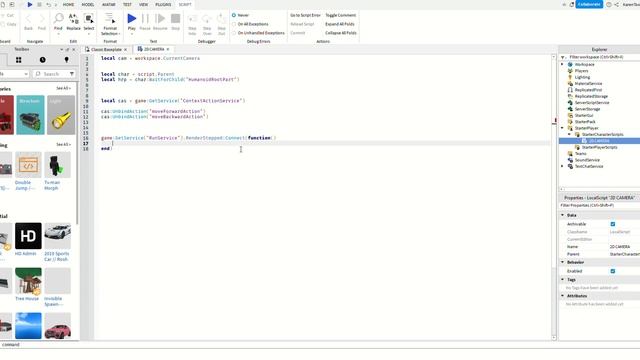Navigate Back using the back arrow
Image resolution: width=640 pixels, height=360 pixels.
click(28, 18)
